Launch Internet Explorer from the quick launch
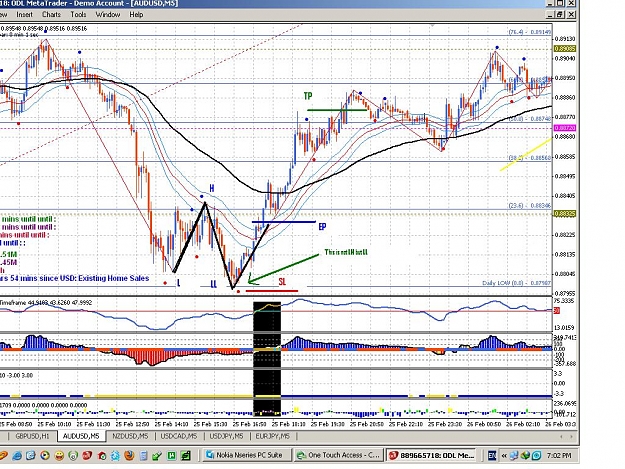 point(17,455)
